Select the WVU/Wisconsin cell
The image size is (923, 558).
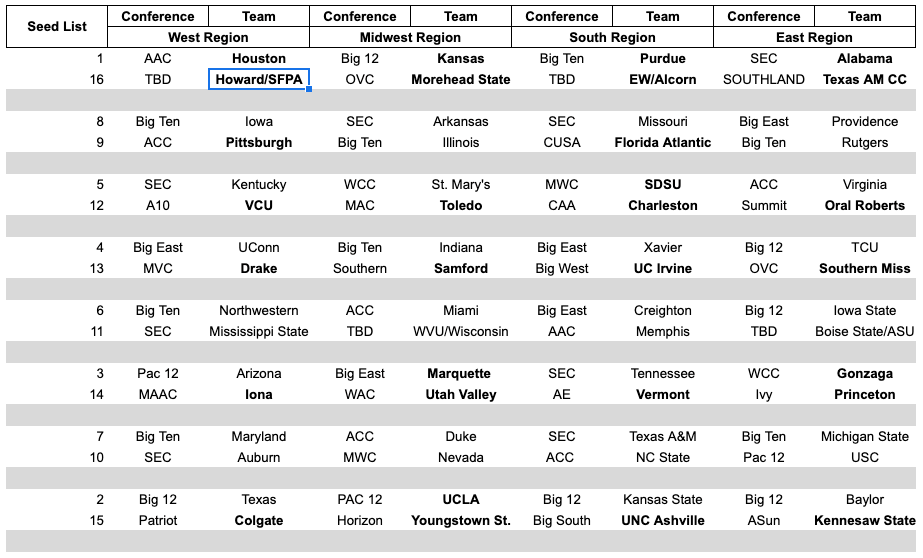click(x=461, y=332)
